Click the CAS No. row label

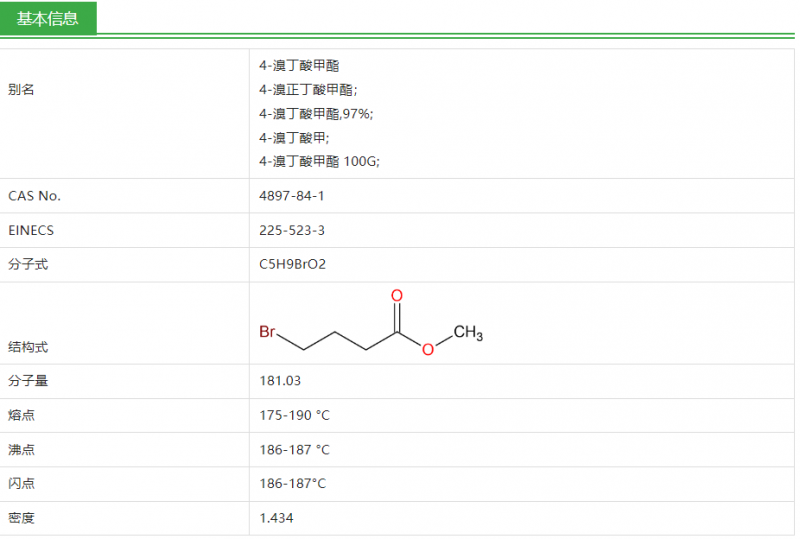34,196
